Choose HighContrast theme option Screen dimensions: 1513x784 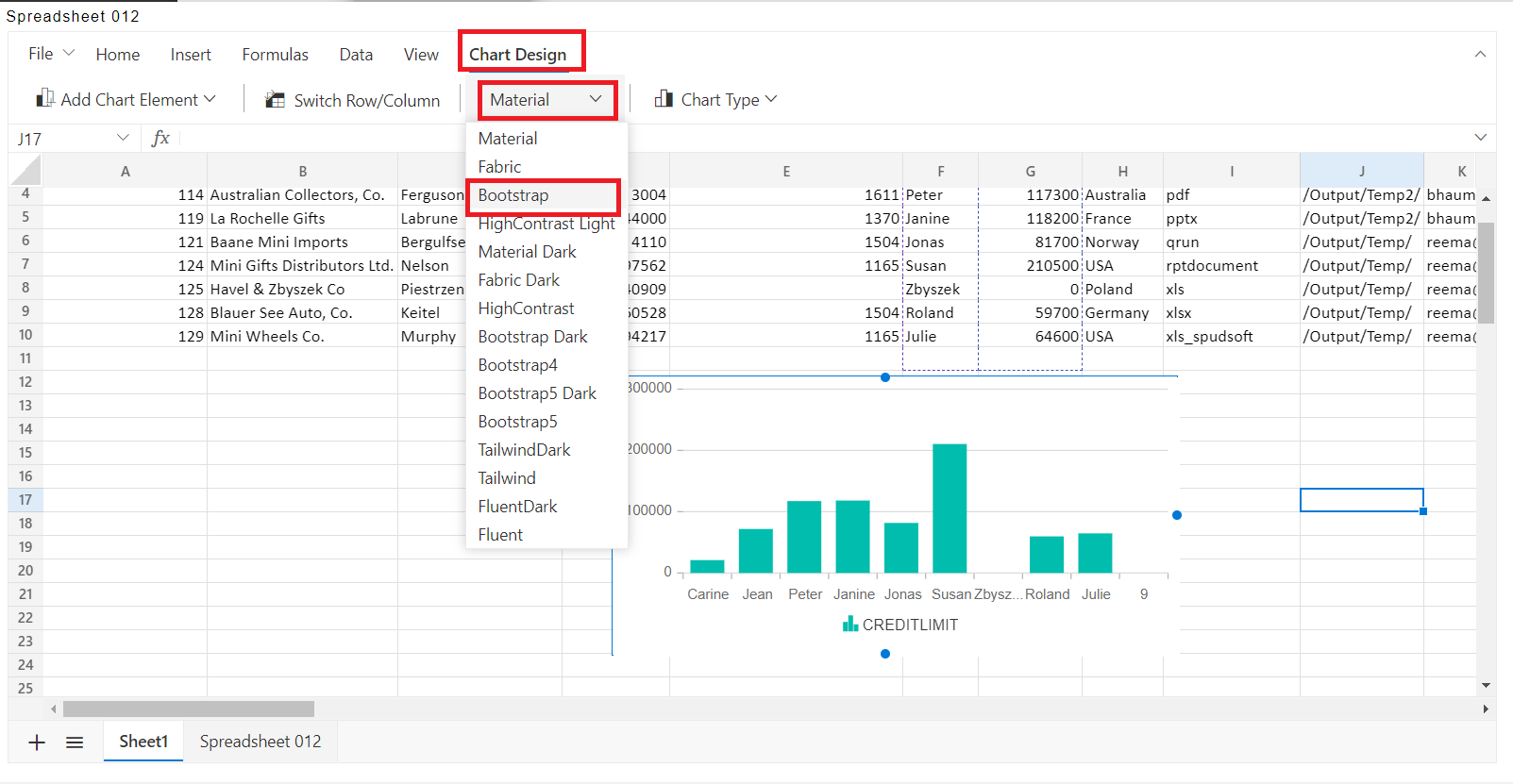(546, 309)
